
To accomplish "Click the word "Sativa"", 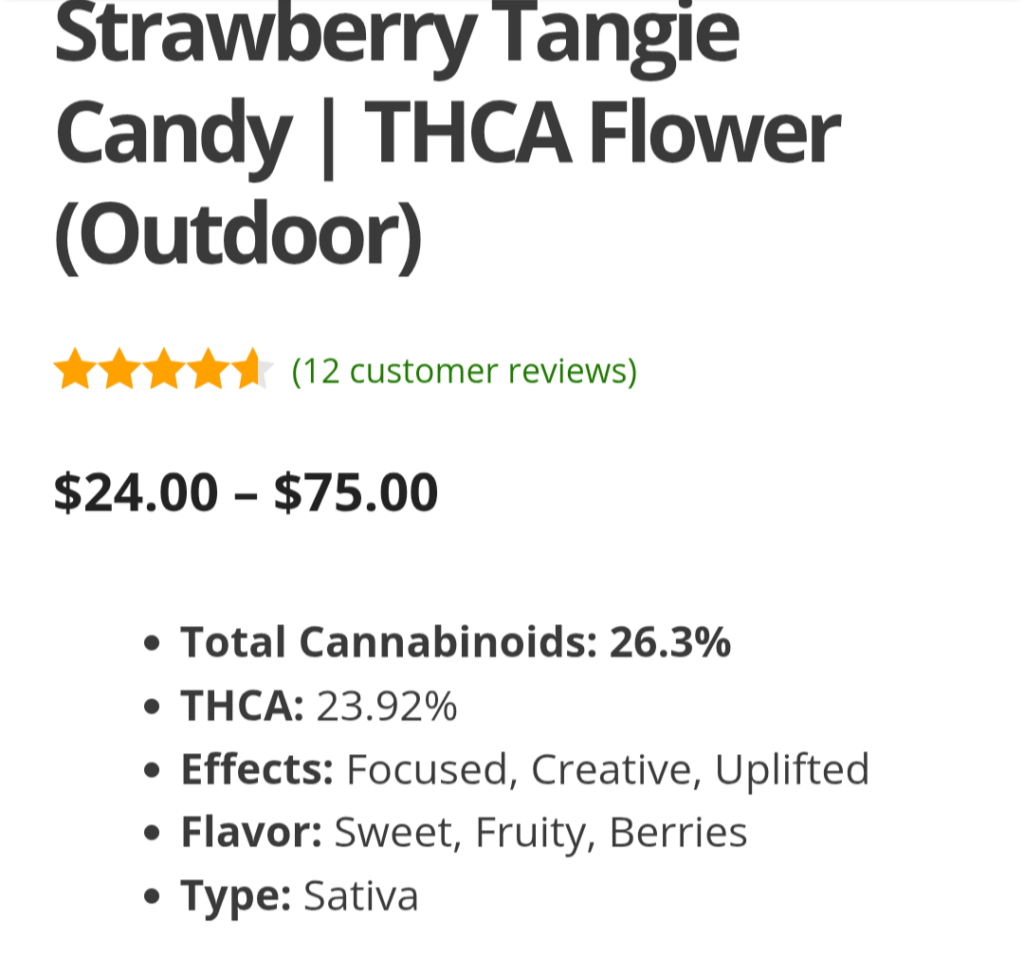I will 361,896.
